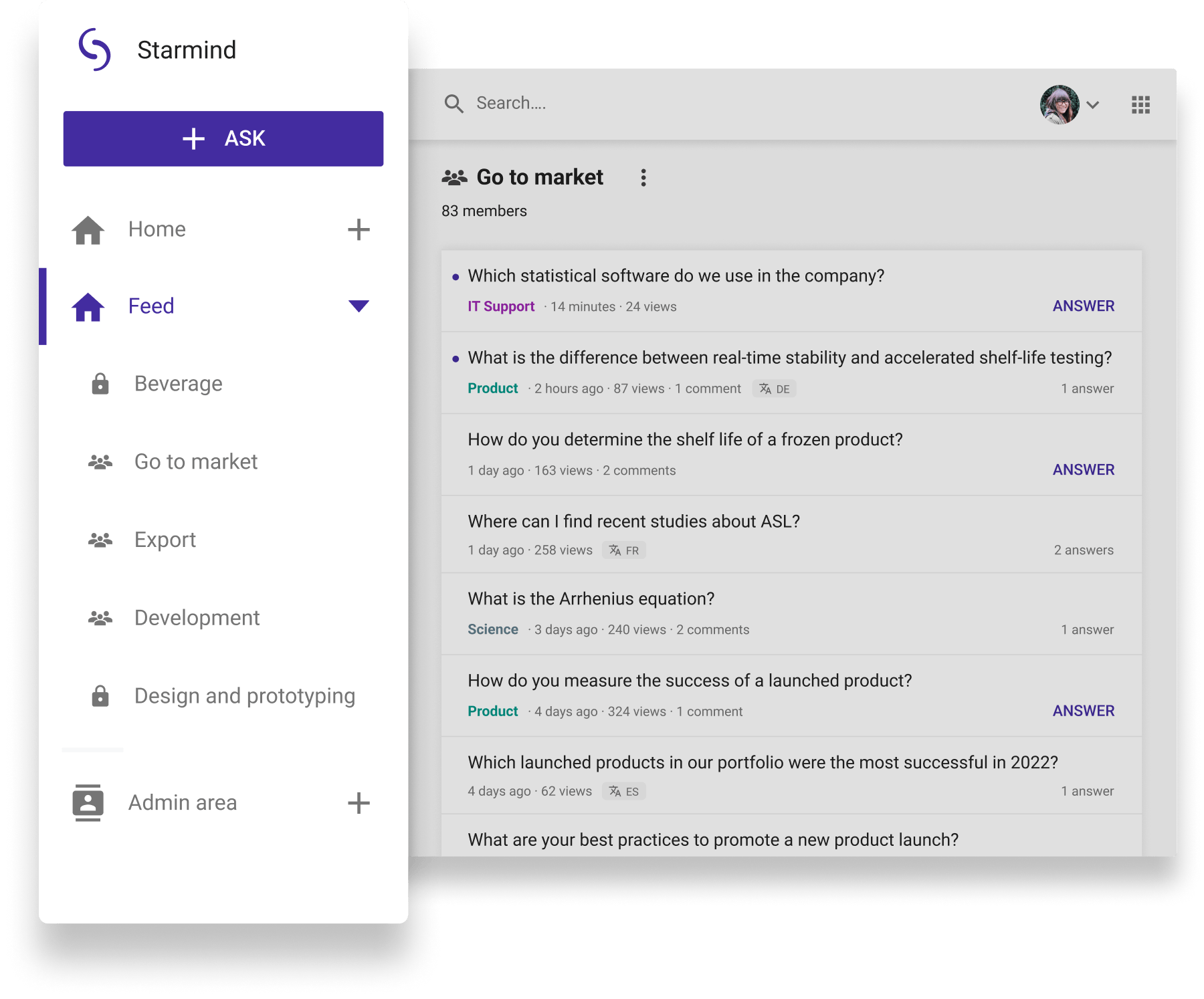1204x999 pixels.
Task: Open the apps grid icon
Action: 1140,105
